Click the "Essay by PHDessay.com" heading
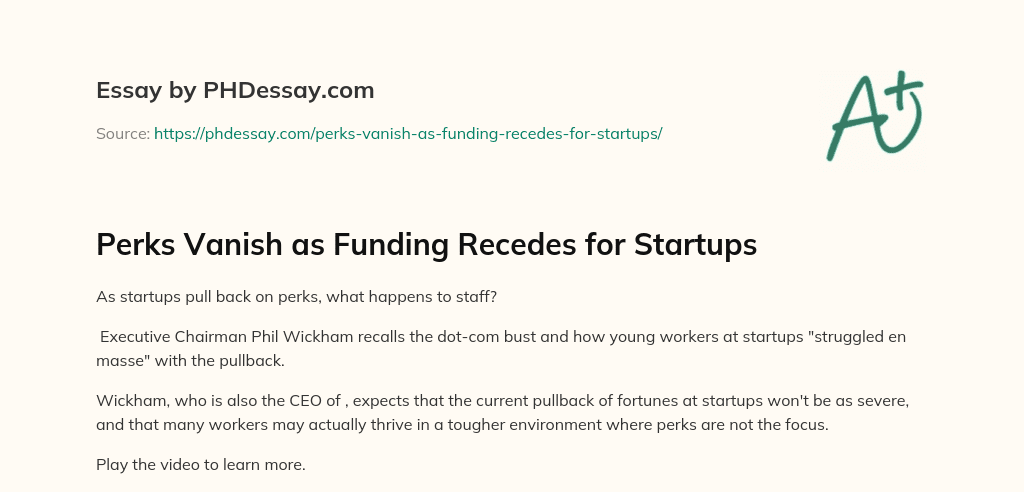The width and height of the screenshot is (1024, 492). (235, 91)
